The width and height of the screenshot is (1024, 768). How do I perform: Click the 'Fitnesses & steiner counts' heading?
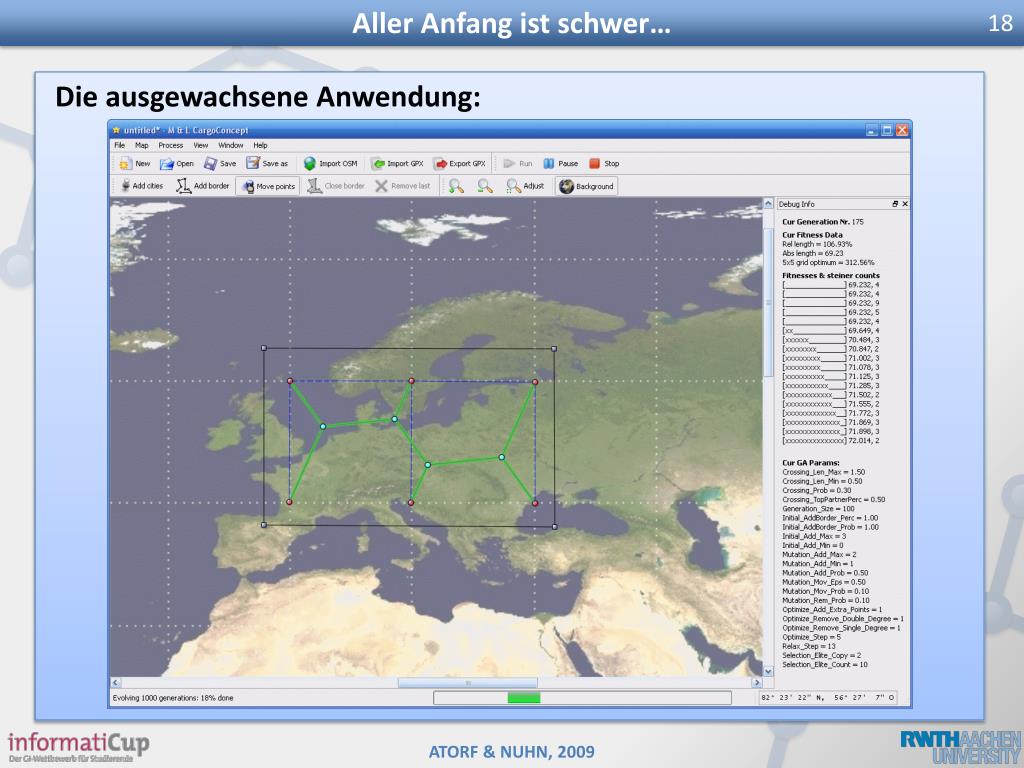pyautogui.click(x=831, y=276)
